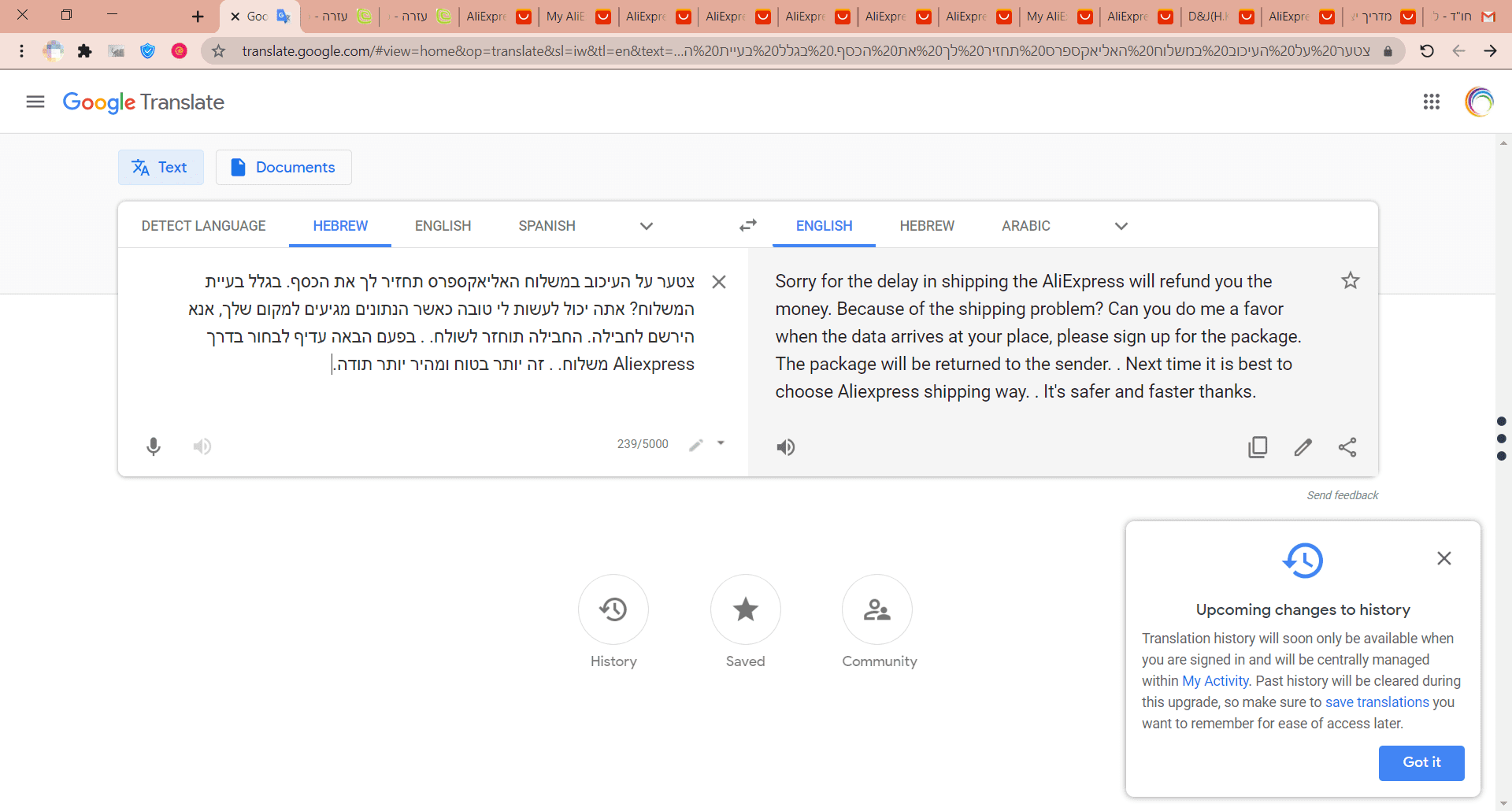1512x811 pixels.
Task: Bookmark this page with the address bar star
Action: tap(219, 51)
